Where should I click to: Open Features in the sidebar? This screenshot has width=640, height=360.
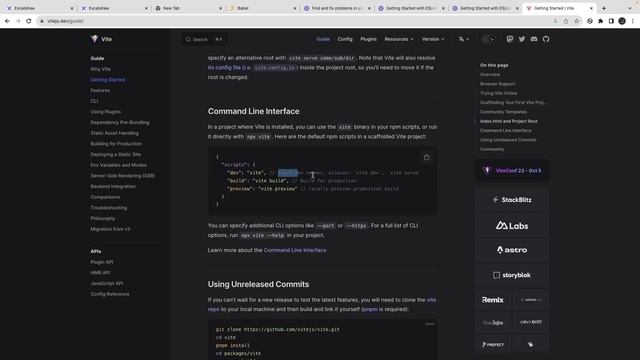click(x=100, y=90)
